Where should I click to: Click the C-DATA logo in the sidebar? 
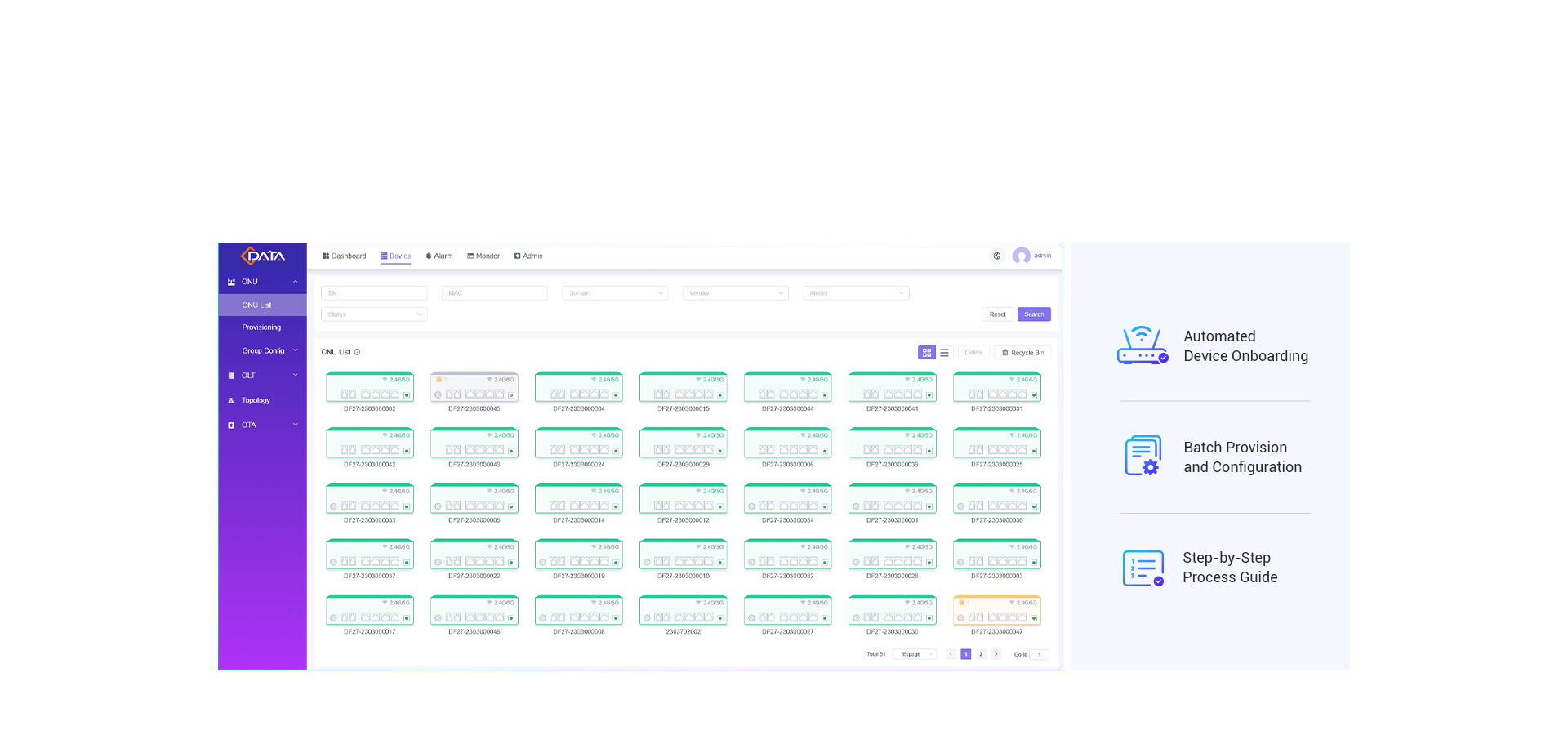[262, 256]
